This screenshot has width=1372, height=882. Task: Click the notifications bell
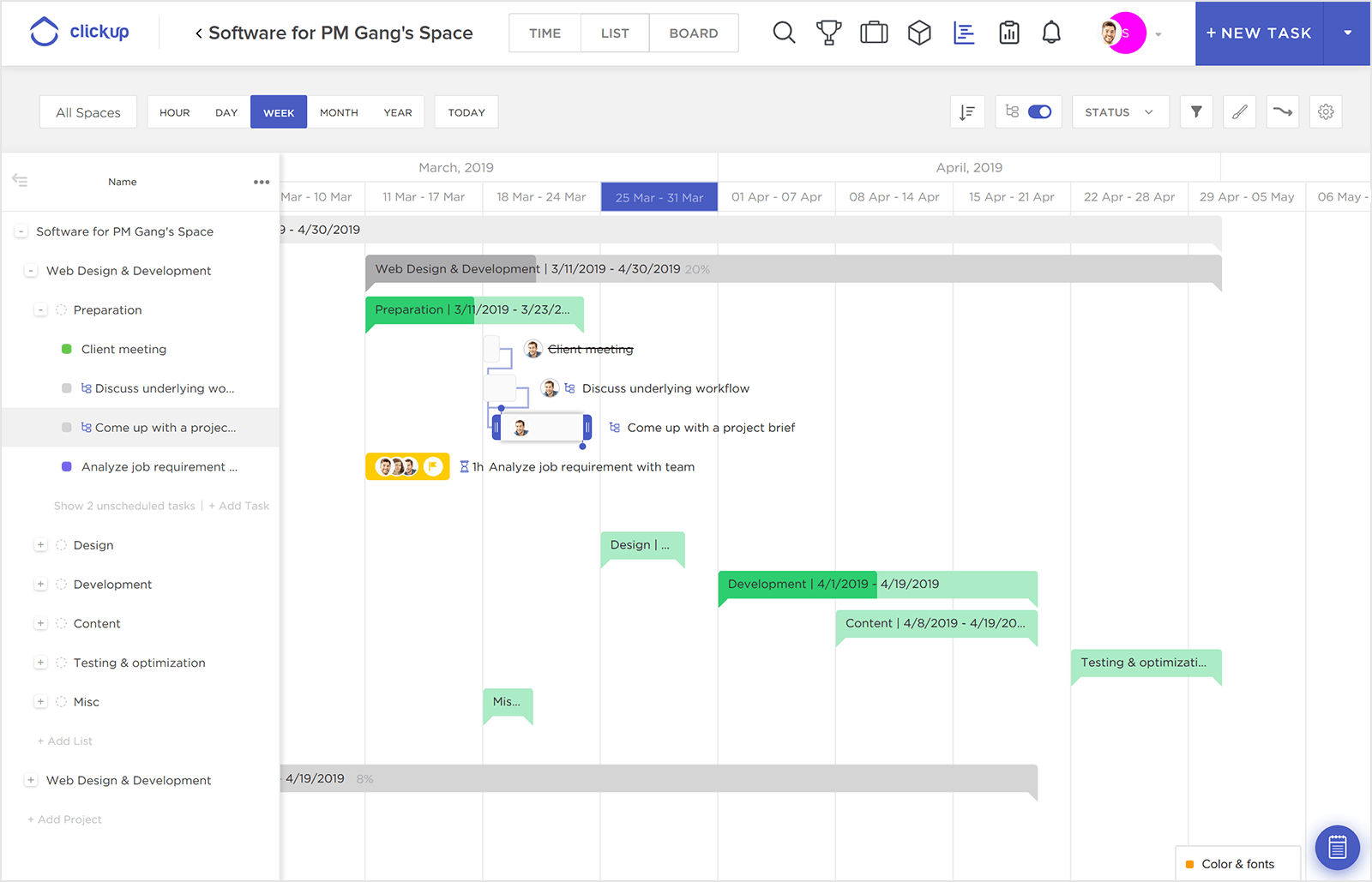click(1052, 33)
